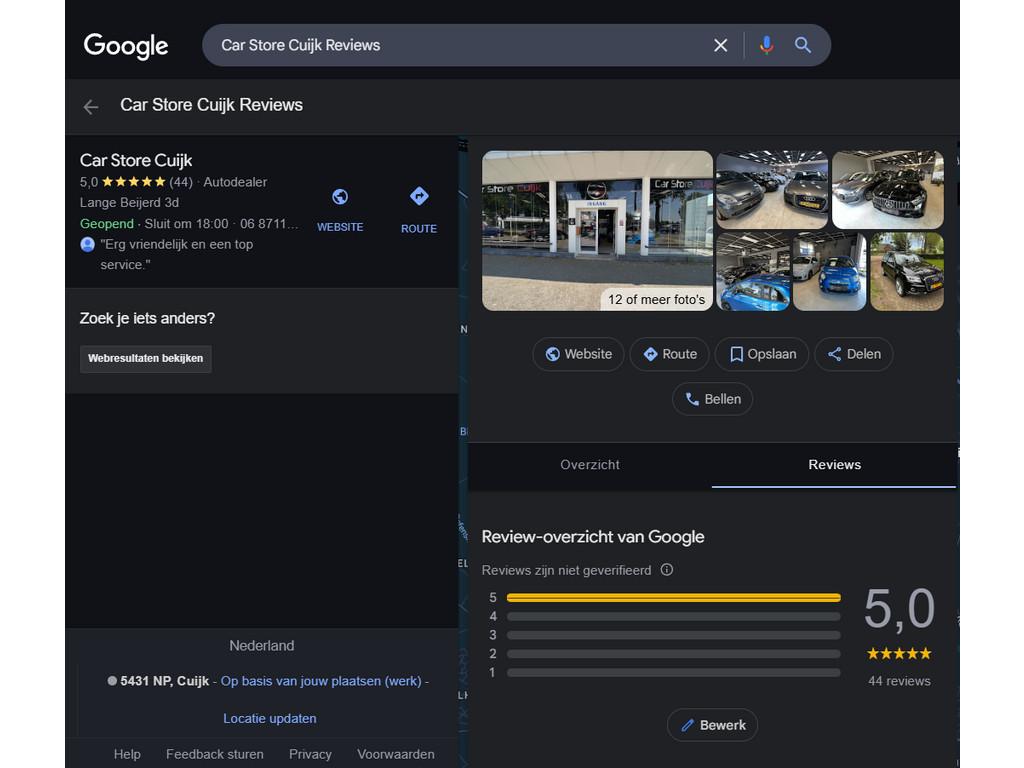
Task: Click the Google logo
Action: click(126, 46)
